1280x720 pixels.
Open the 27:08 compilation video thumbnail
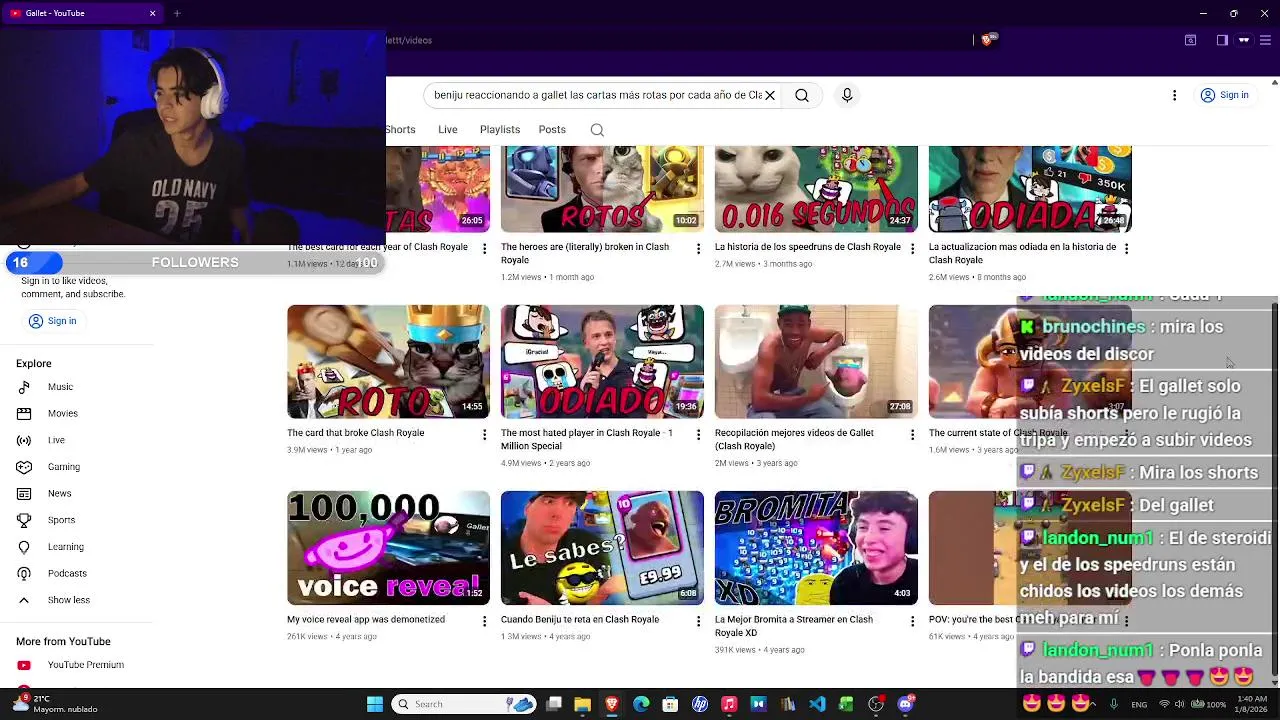click(x=816, y=361)
